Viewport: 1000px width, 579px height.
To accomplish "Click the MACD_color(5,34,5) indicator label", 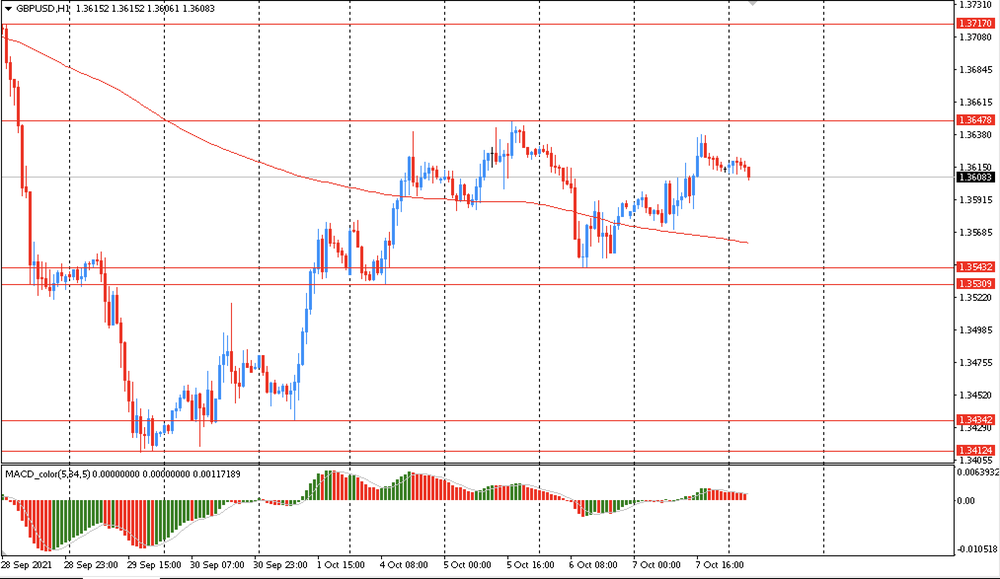I will [x=48, y=474].
